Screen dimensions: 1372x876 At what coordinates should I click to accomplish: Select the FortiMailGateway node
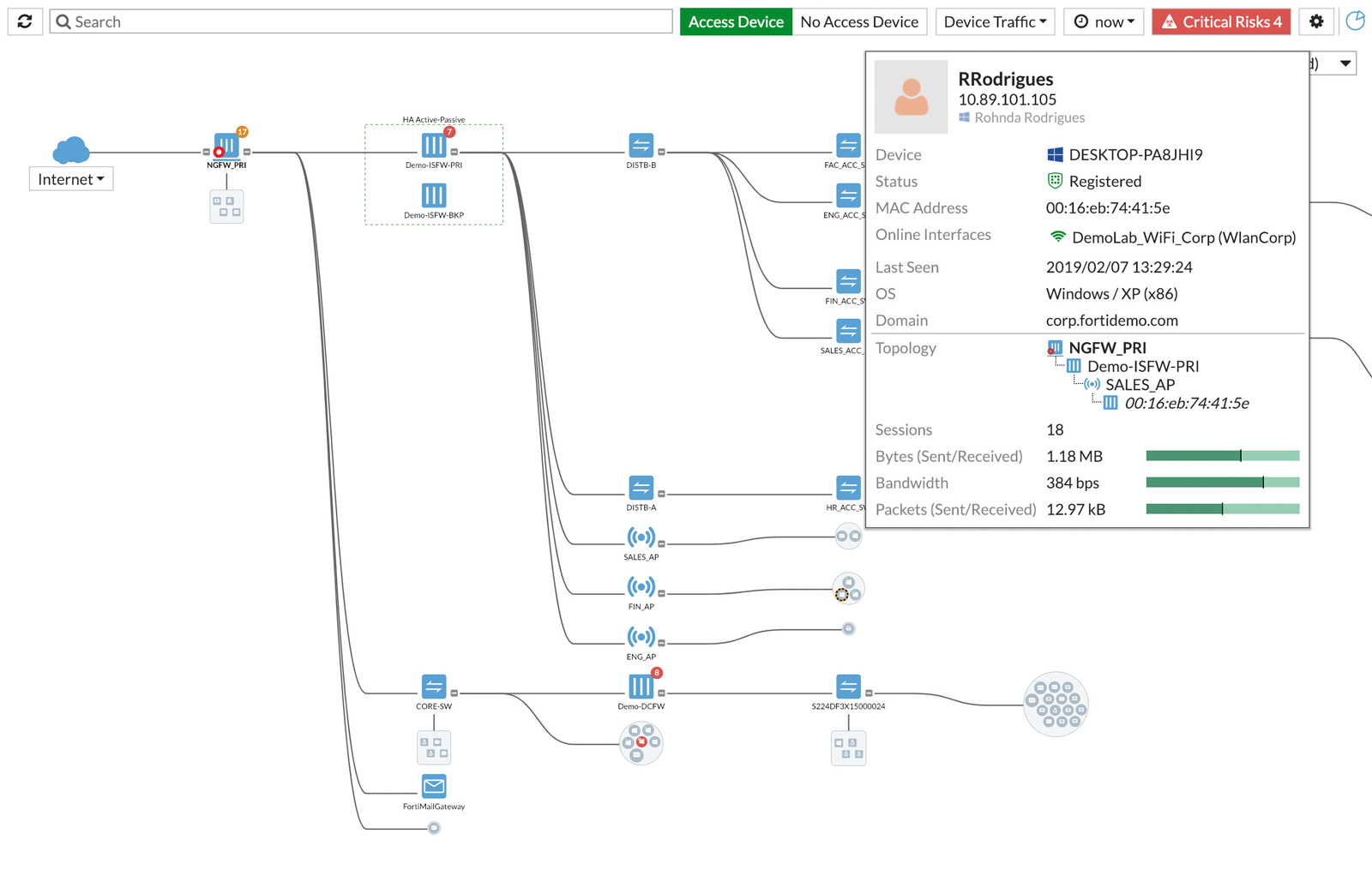click(x=434, y=786)
